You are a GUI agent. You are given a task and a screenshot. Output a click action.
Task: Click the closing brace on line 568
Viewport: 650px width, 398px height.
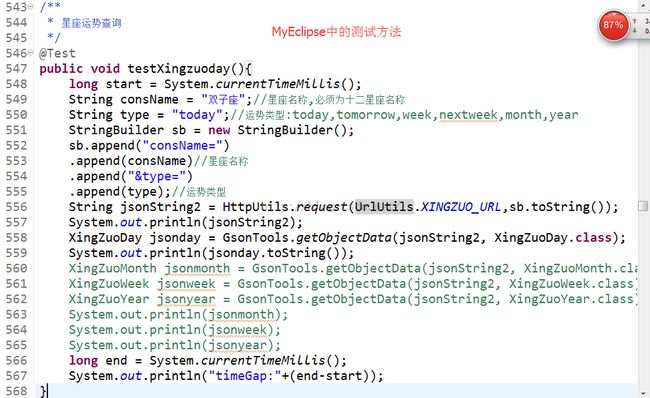click(x=43, y=391)
